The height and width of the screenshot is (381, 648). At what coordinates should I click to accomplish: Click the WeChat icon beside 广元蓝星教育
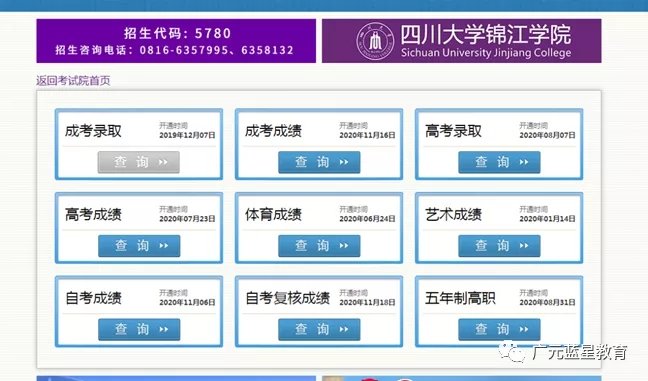pyautogui.click(x=512, y=352)
